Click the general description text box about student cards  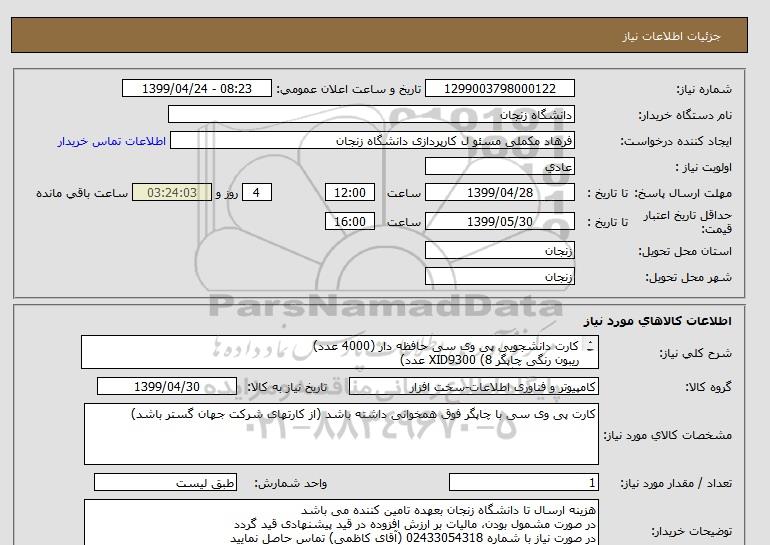[x=340, y=353]
